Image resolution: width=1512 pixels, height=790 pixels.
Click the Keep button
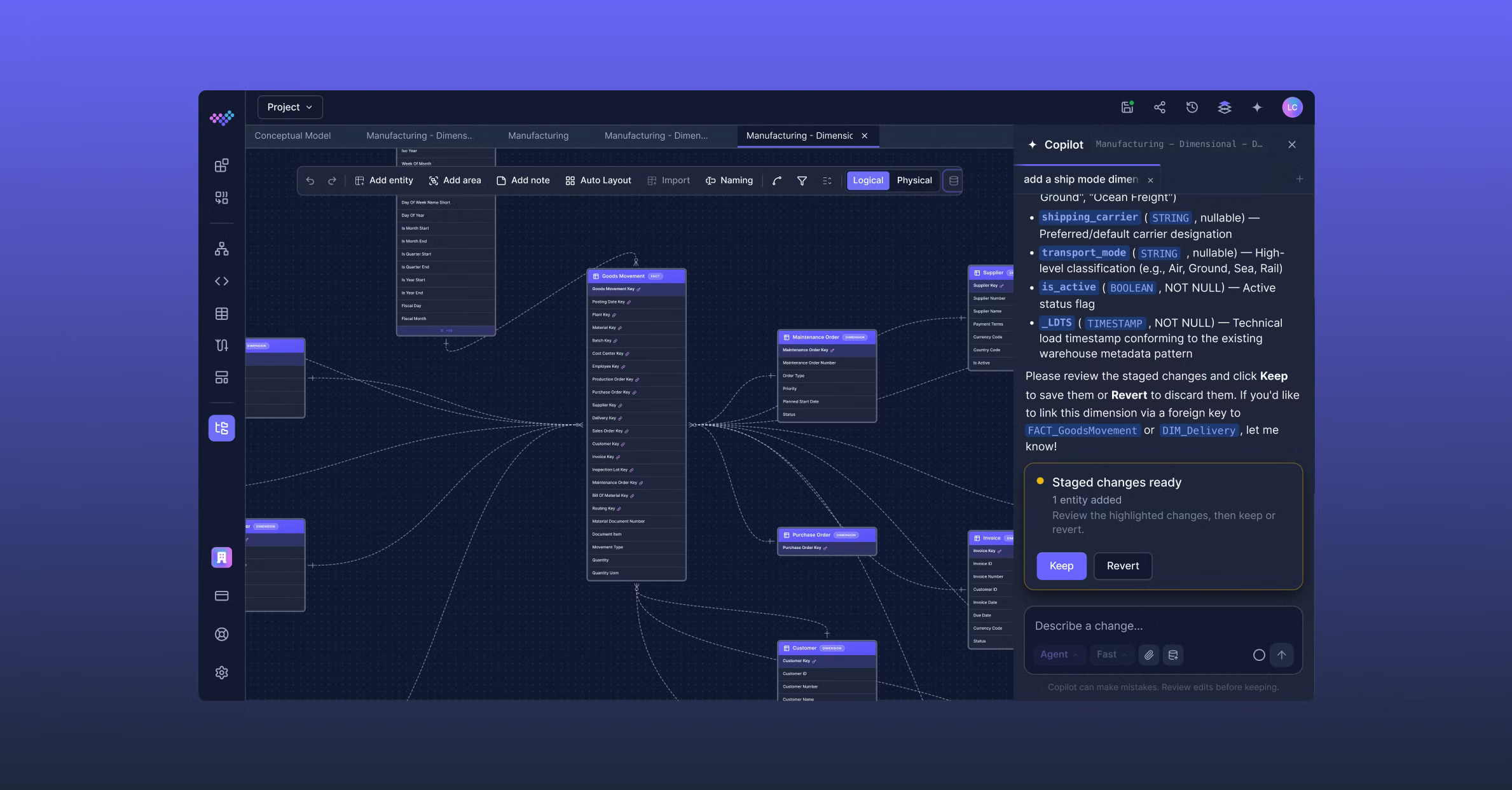[x=1061, y=566]
